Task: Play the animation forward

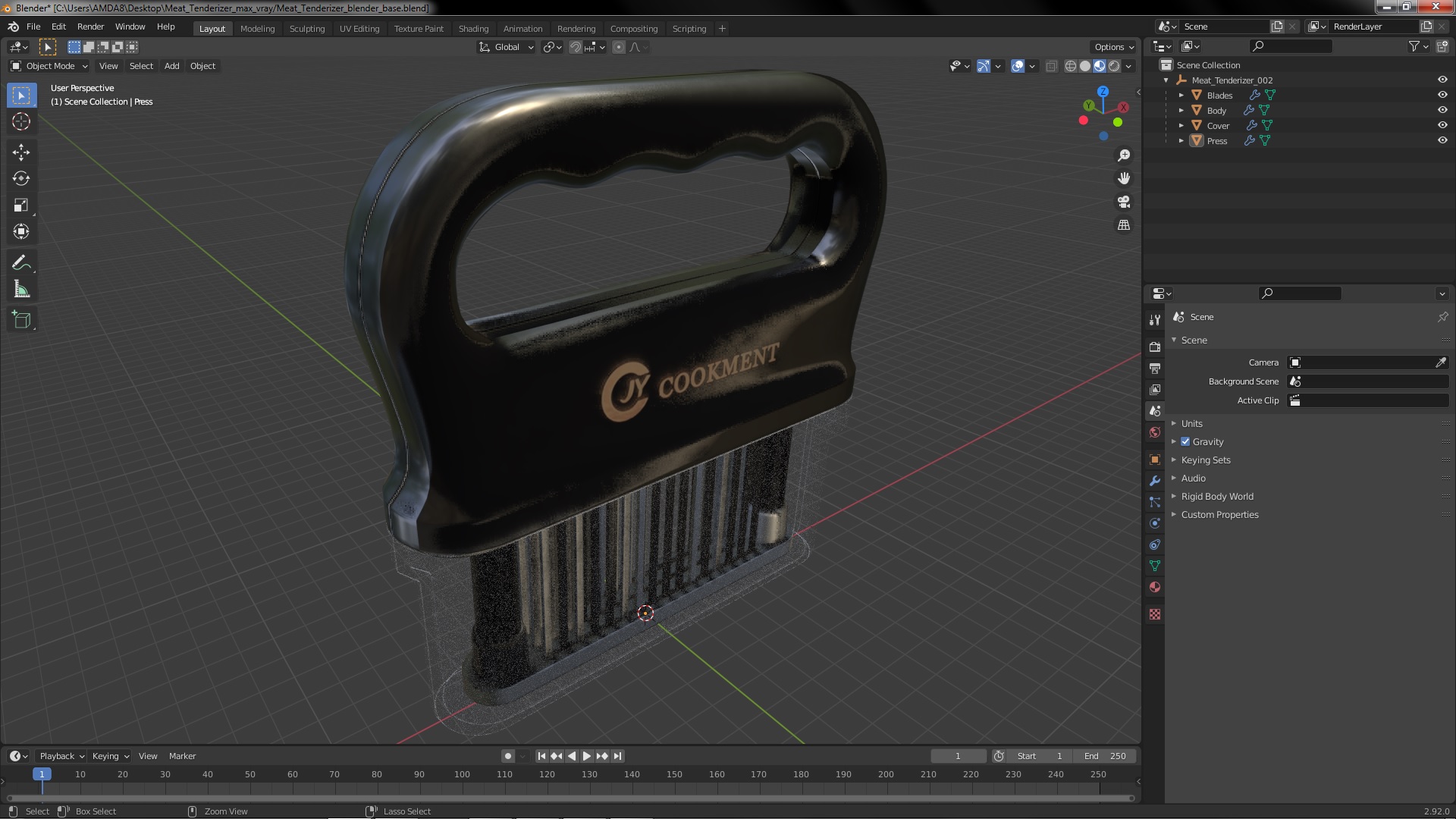Action: coord(586,756)
